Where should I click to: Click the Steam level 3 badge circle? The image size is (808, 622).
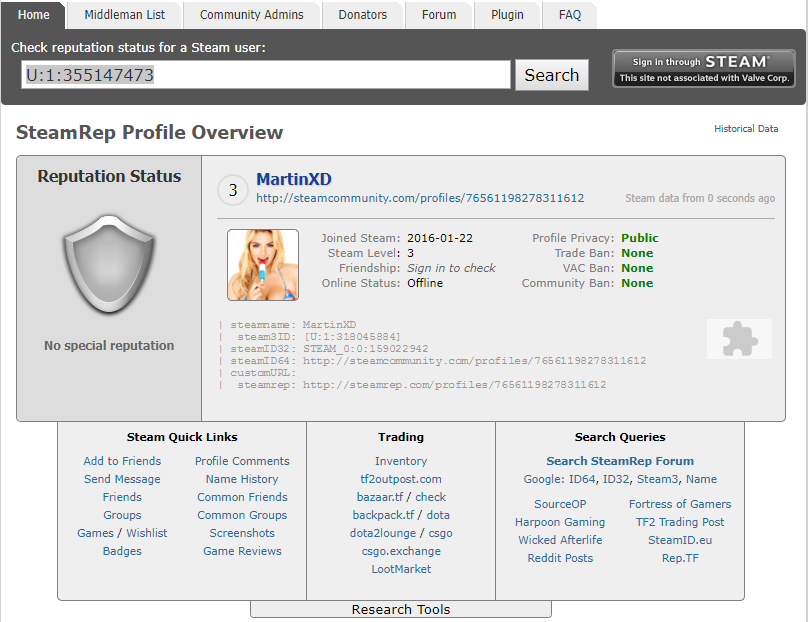pyautogui.click(x=233, y=190)
